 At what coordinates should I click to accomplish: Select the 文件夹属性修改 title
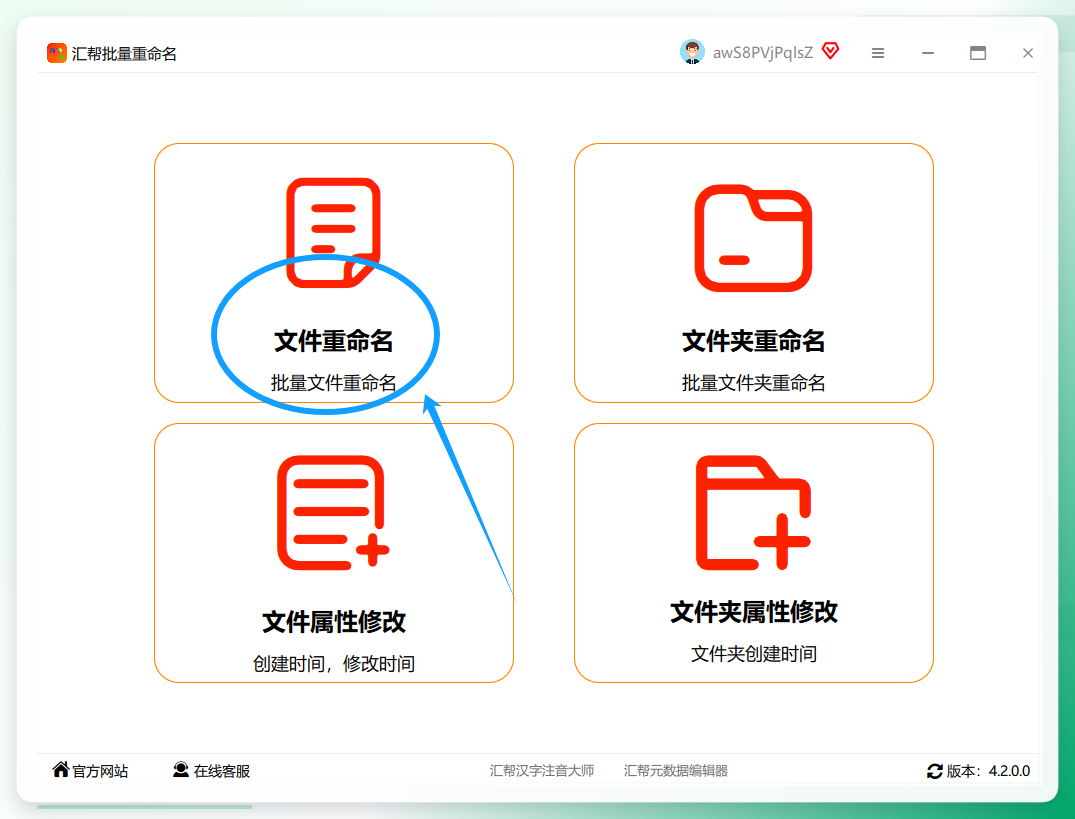point(753,611)
